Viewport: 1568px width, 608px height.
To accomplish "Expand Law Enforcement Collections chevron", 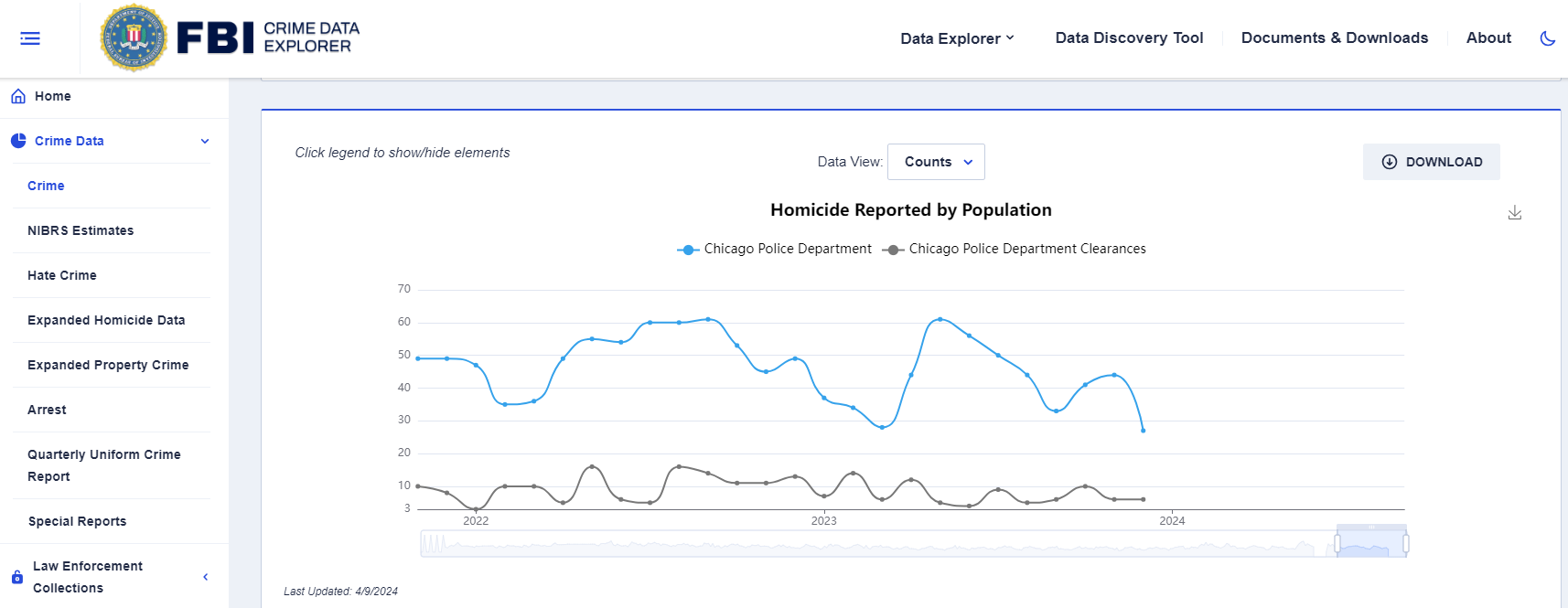I will [x=205, y=577].
